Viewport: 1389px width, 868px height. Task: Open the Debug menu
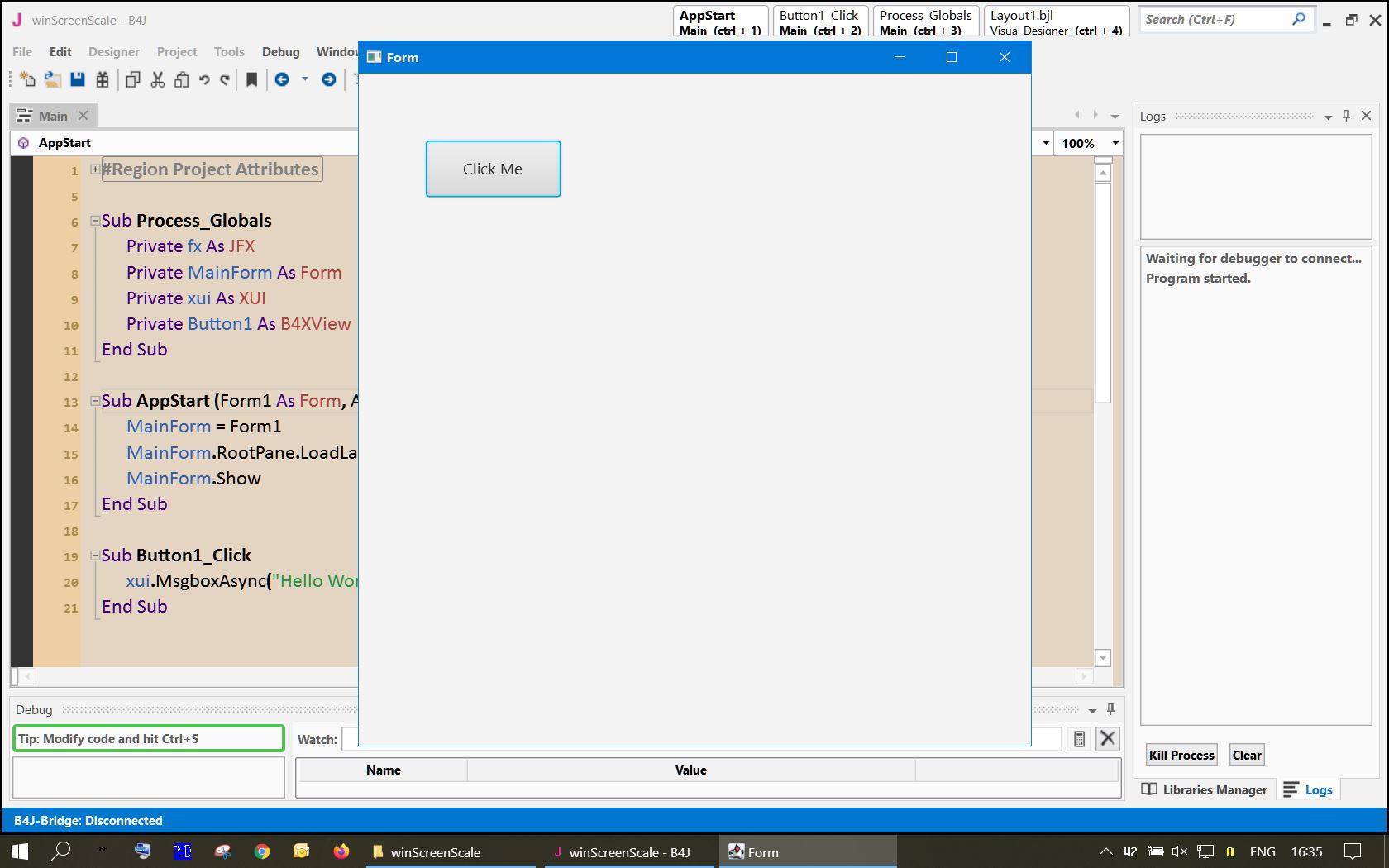pyautogui.click(x=281, y=51)
